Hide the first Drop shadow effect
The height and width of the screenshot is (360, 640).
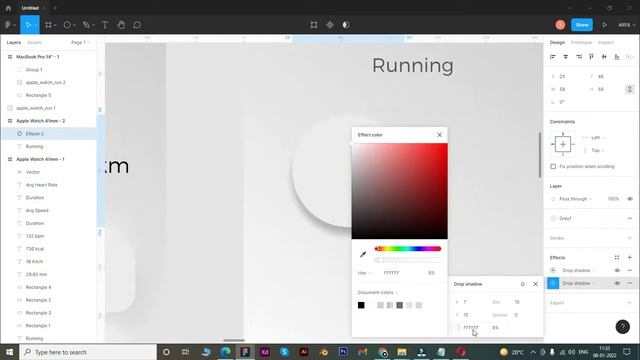pos(617,270)
